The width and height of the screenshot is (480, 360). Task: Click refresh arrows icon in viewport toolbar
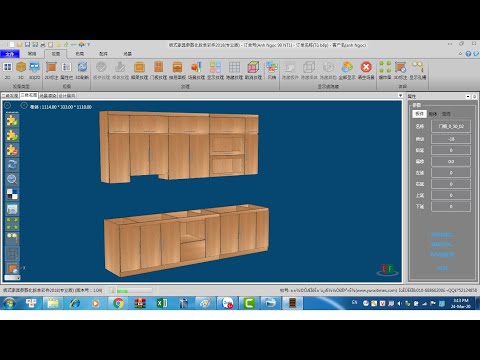pyautogui.click(x=12, y=165)
